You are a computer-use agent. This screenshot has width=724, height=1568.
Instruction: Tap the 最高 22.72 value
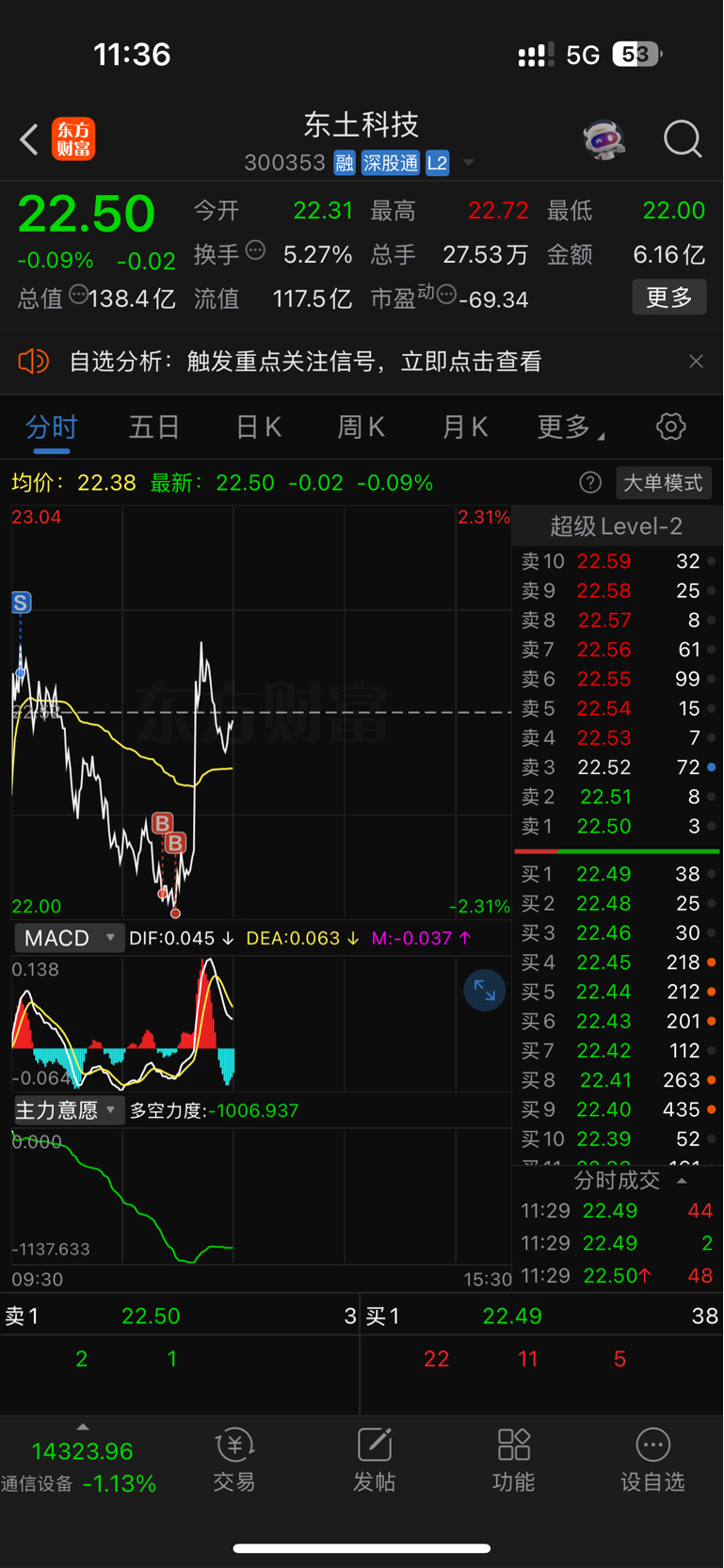click(x=498, y=210)
